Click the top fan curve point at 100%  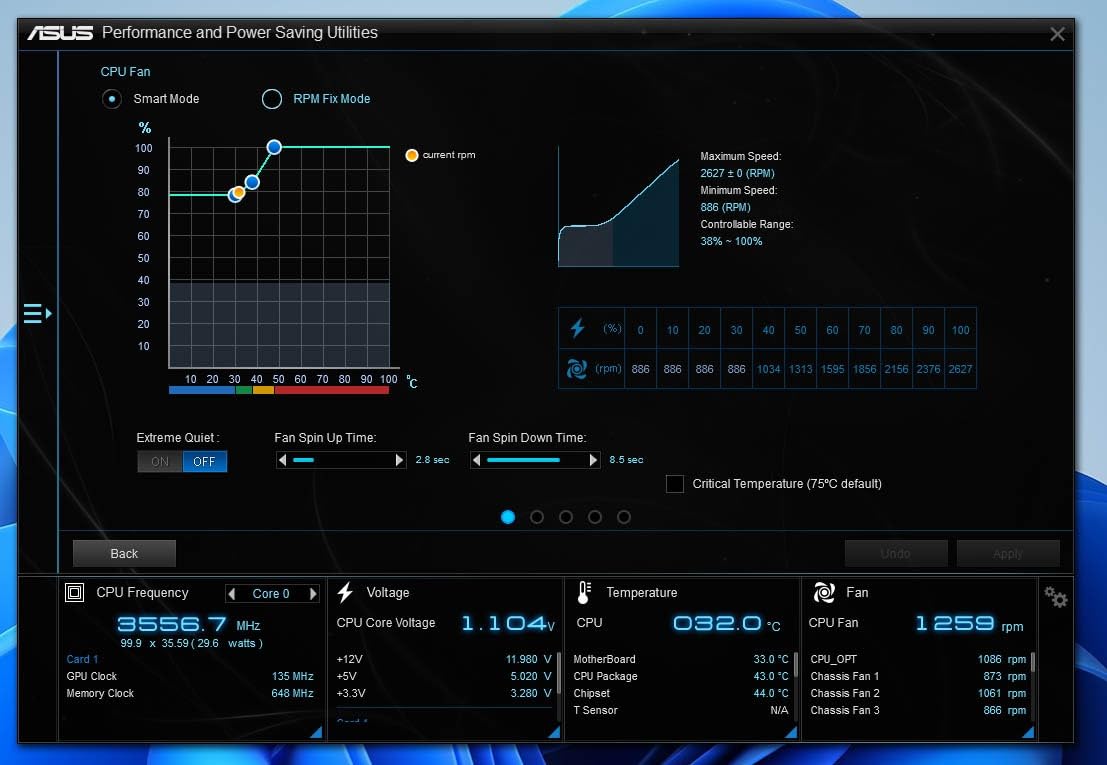click(x=274, y=147)
